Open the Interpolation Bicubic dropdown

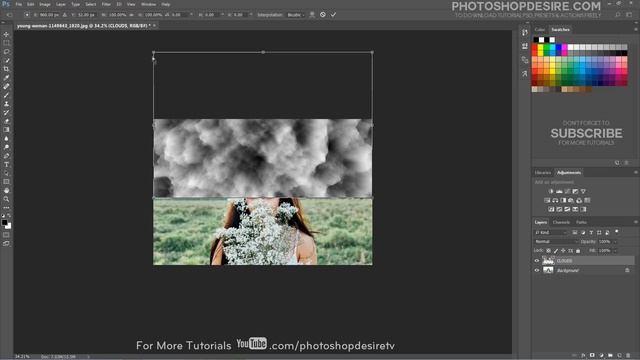pyautogui.click(x=296, y=15)
